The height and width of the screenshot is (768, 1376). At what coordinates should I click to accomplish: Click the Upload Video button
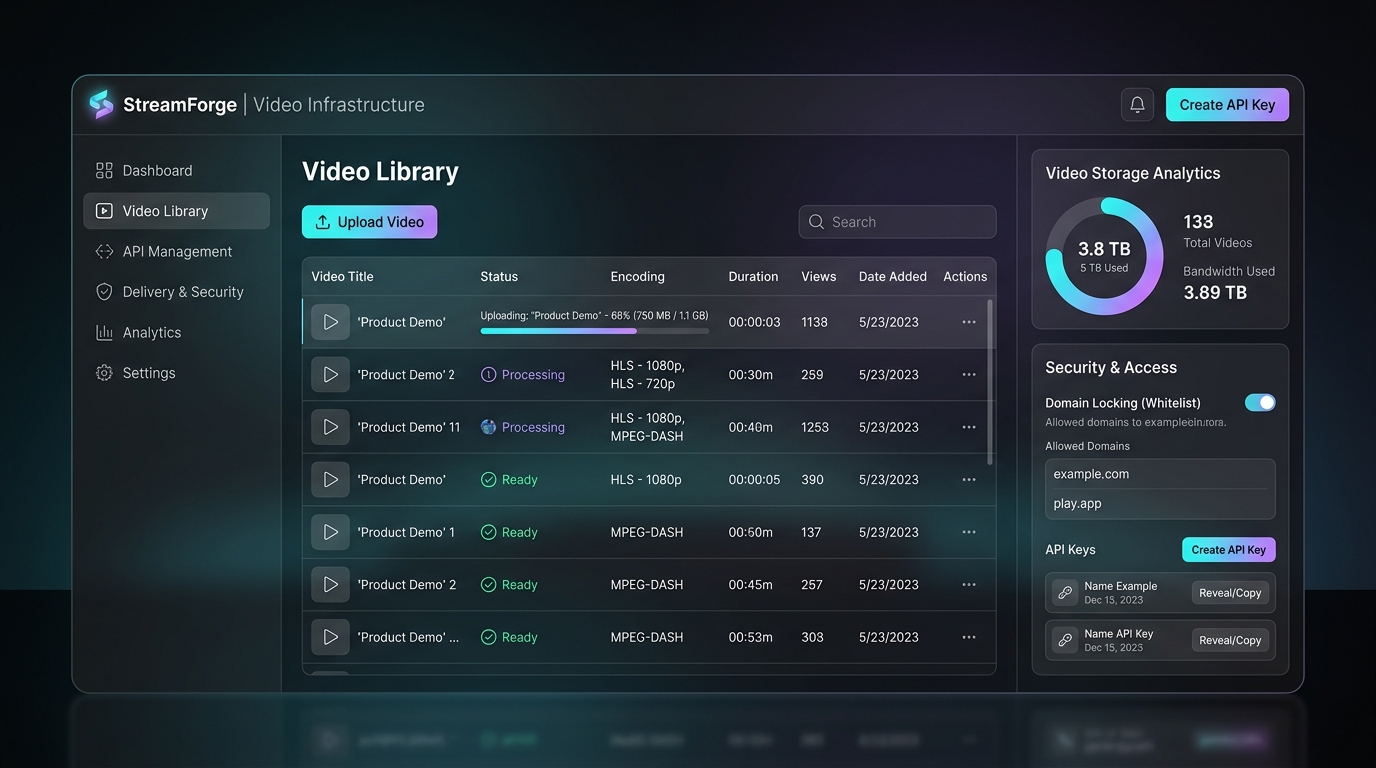369,222
